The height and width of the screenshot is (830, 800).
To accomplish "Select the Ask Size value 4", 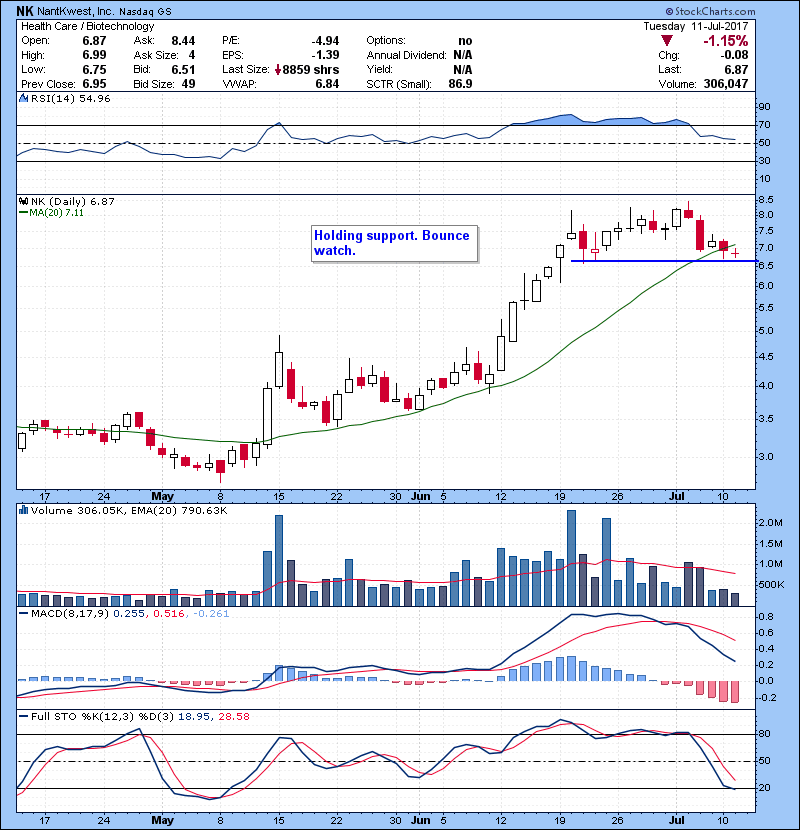I will (192, 55).
